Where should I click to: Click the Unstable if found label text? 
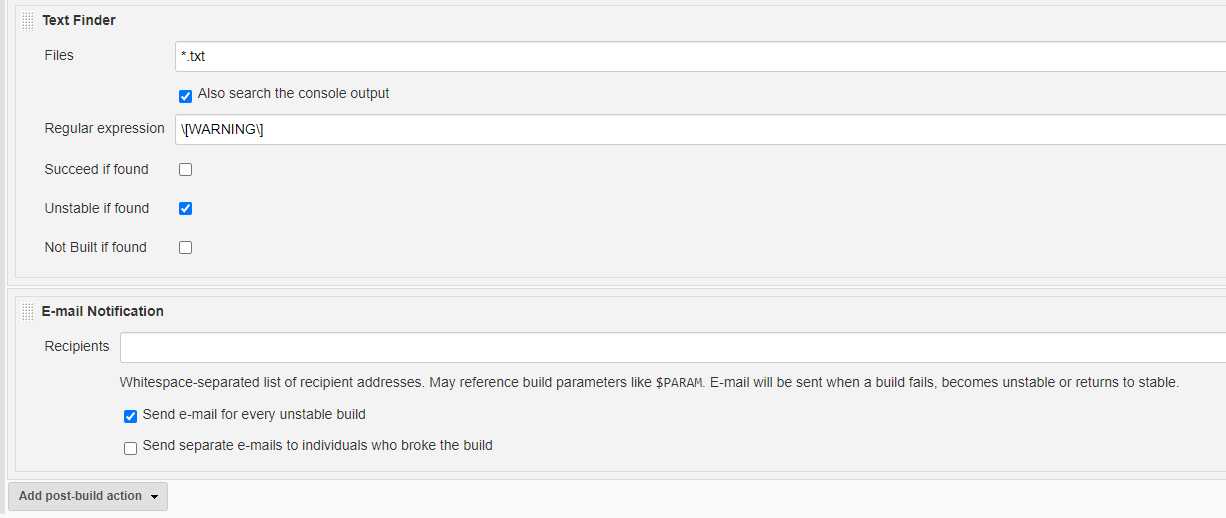[96, 208]
